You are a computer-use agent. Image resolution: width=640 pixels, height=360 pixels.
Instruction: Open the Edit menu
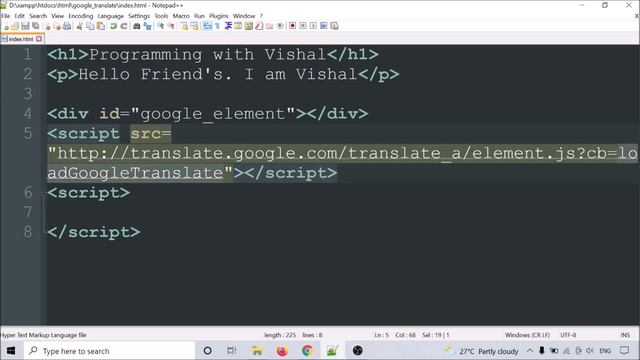coord(20,16)
